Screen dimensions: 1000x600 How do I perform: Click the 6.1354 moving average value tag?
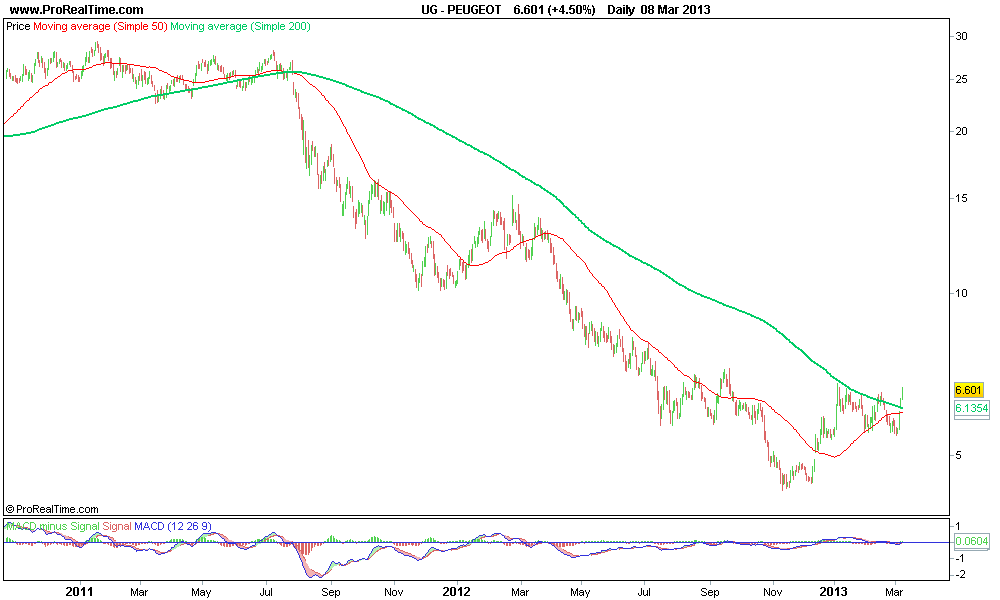point(971,408)
